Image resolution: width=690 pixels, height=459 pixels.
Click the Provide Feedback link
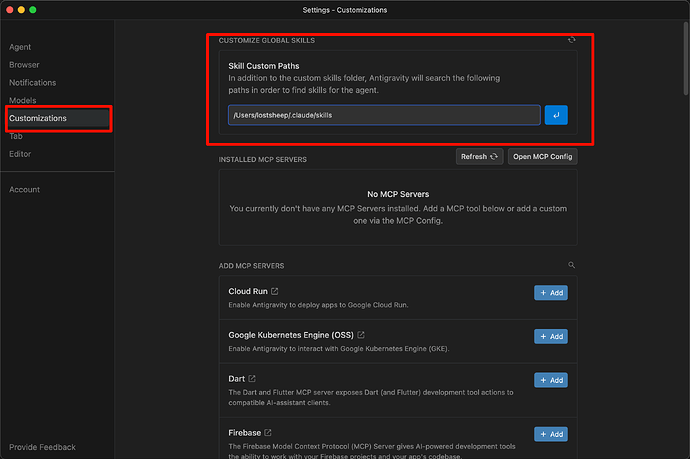click(x=42, y=447)
